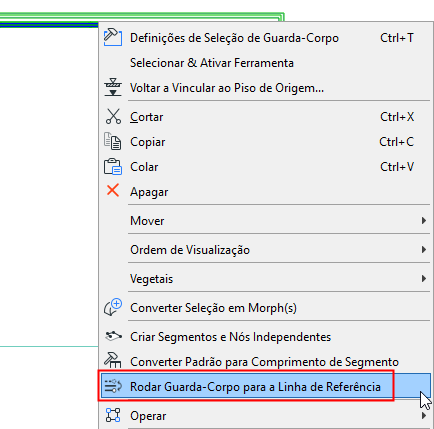
Task: Click the Ctrl+V shortcut label
Action: tap(397, 167)
